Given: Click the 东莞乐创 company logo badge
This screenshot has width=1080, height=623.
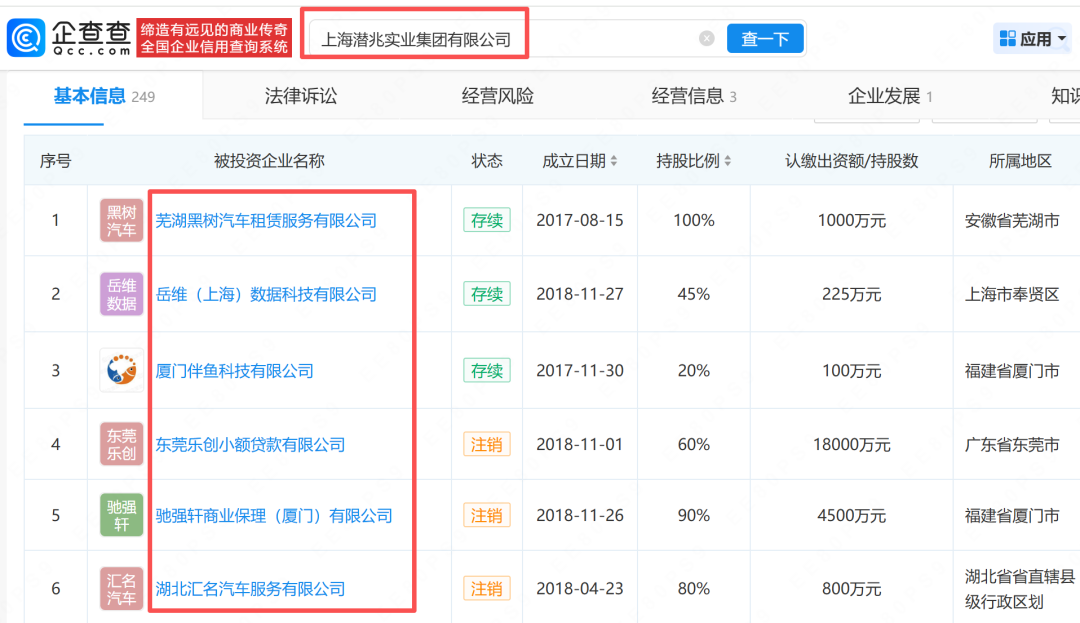Looking at the screenshot, I should tap(121, 444).
